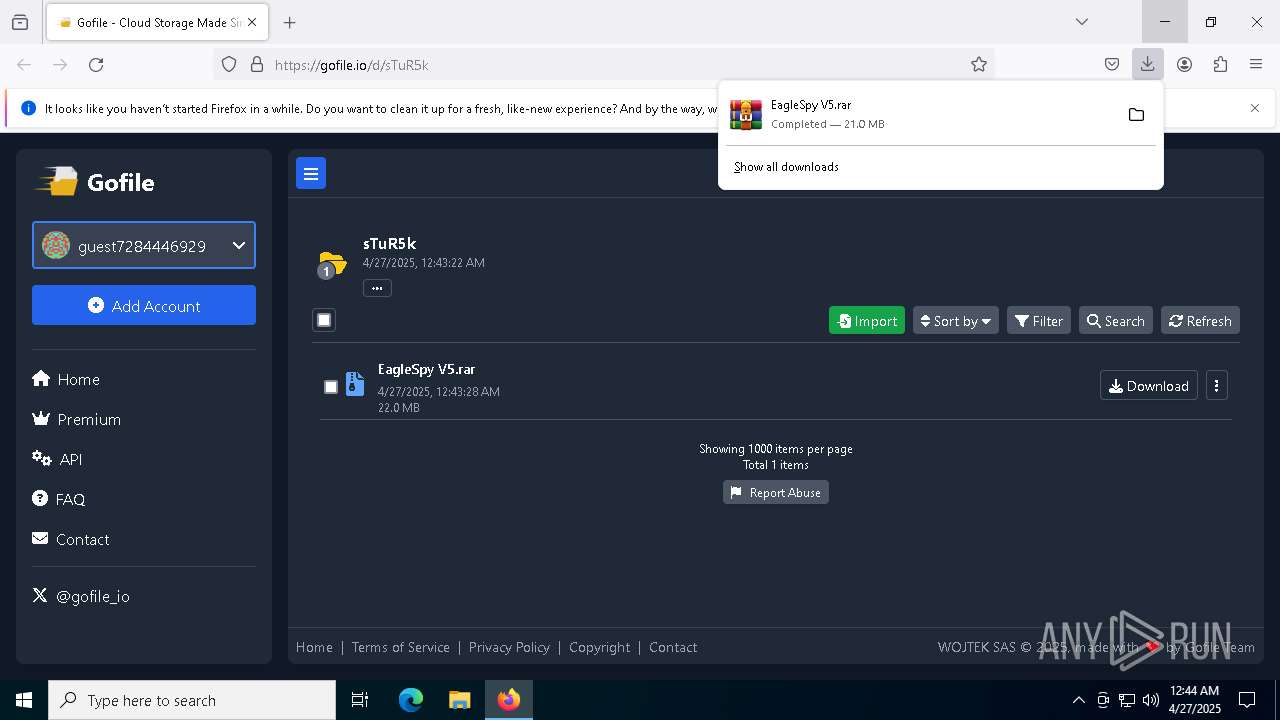This screenshot has height=720, width=1280.
Task: Open Windows Start menu
Action: (24, 700)
